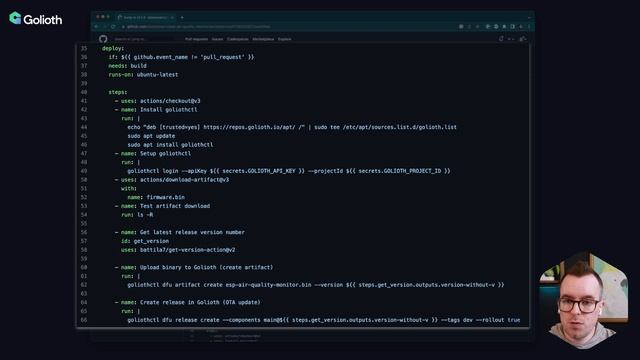Click the browser address bar URL
The width and height of the screenshot is (640, 360).
(198, 27)
